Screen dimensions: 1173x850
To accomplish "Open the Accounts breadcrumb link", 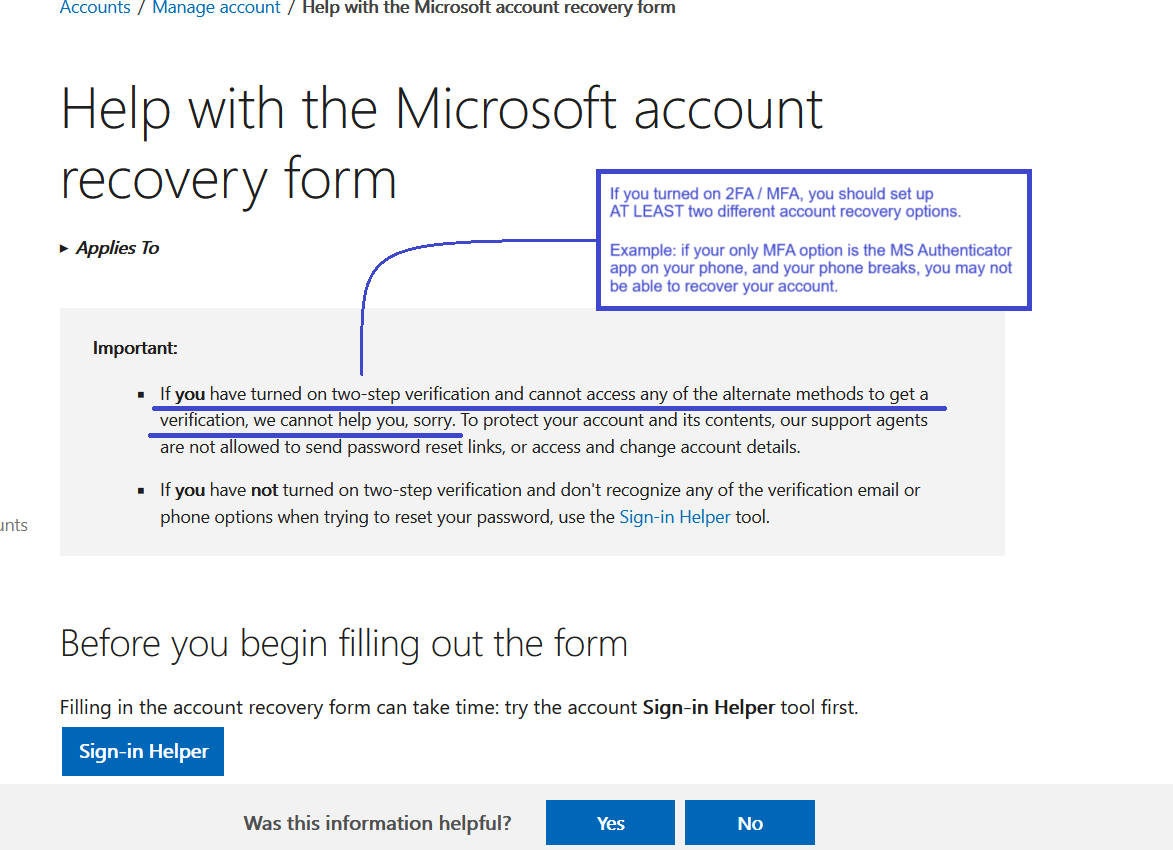I will (x=95, y=7).
